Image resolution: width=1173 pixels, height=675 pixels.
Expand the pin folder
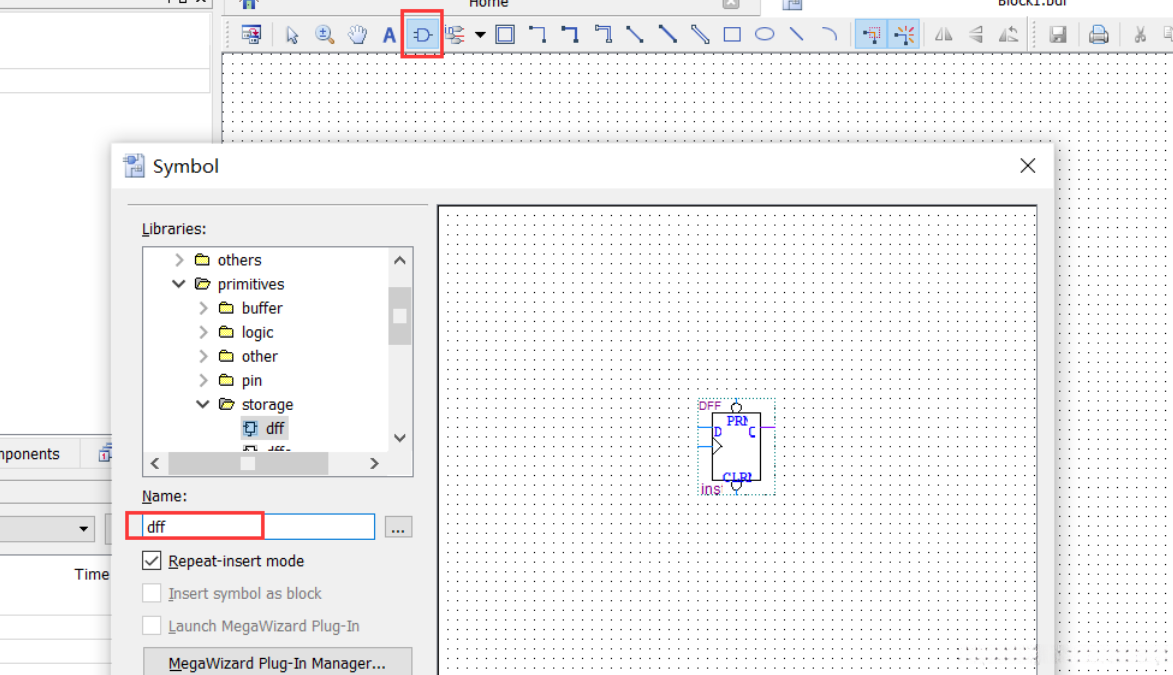[x=203, y=380]
